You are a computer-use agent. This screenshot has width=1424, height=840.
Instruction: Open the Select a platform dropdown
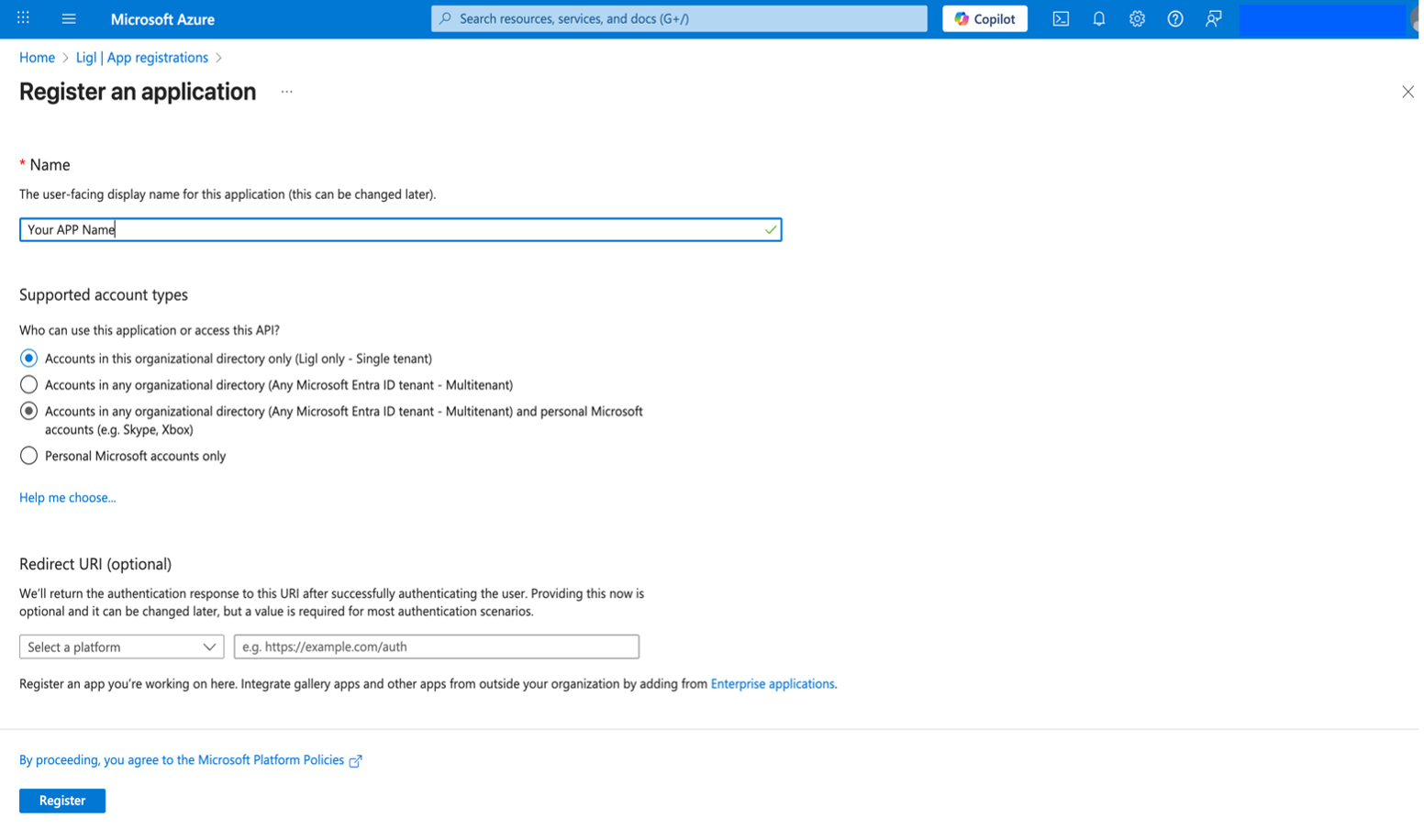click(121, 647)
